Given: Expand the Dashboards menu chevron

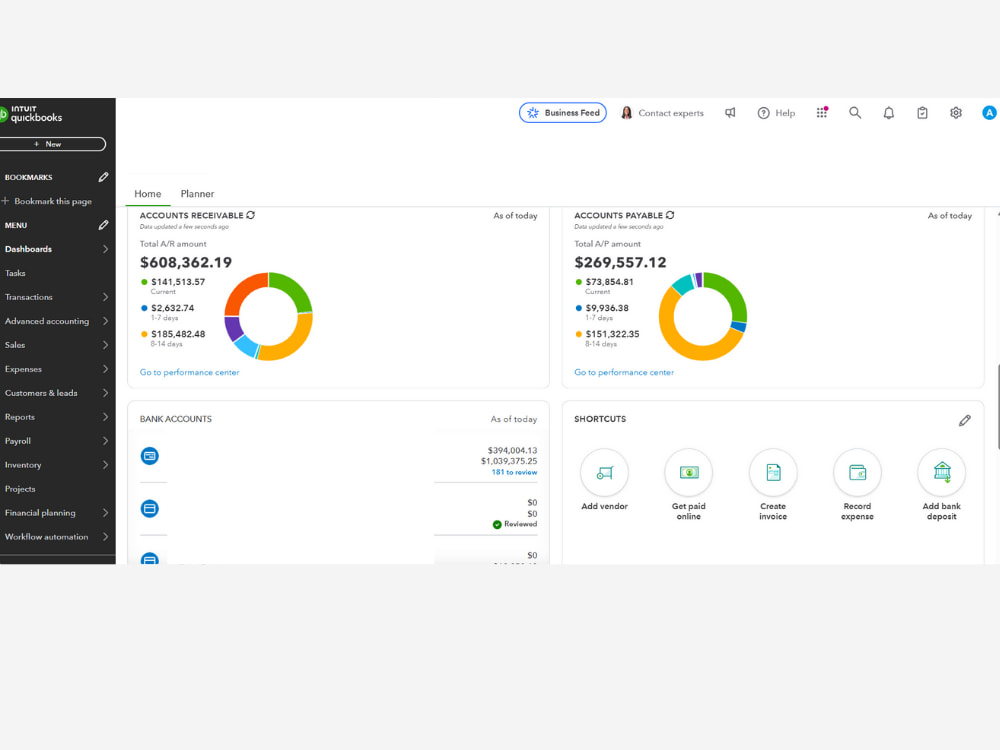Looking at the screenshot, I should click(105, 249).
